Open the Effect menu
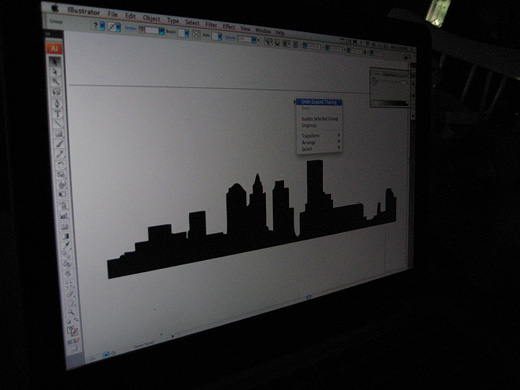Screen dimensions: 520x390 229,26
